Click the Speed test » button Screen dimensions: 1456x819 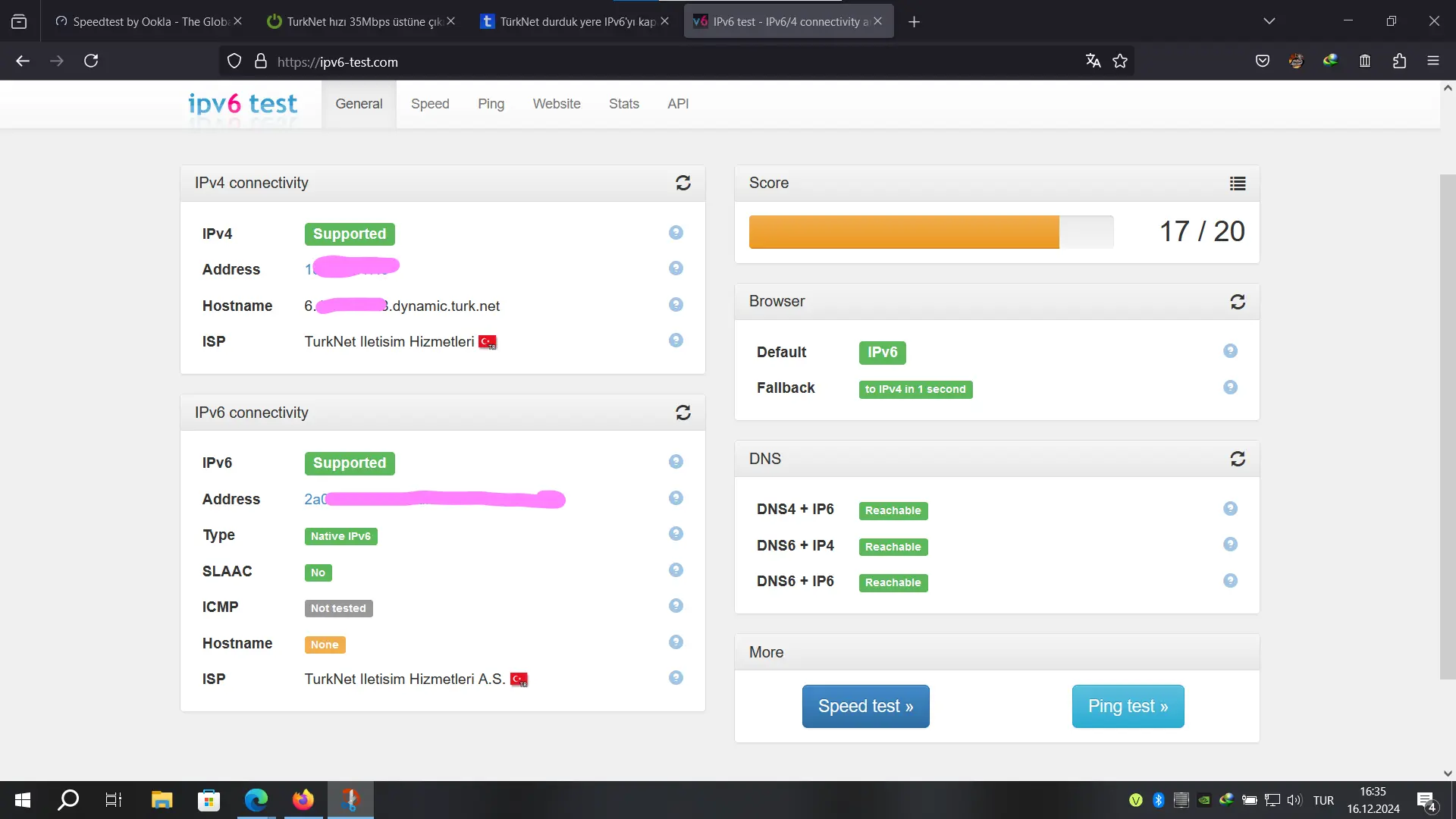[865, 706]
